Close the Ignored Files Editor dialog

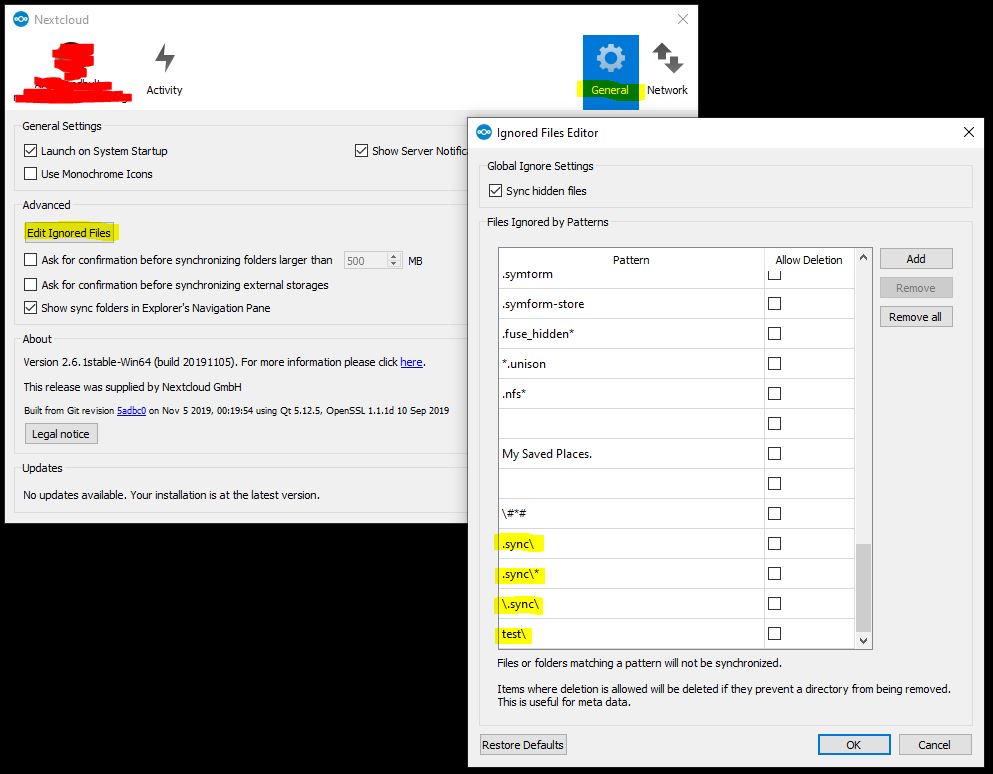pos(968,132)
